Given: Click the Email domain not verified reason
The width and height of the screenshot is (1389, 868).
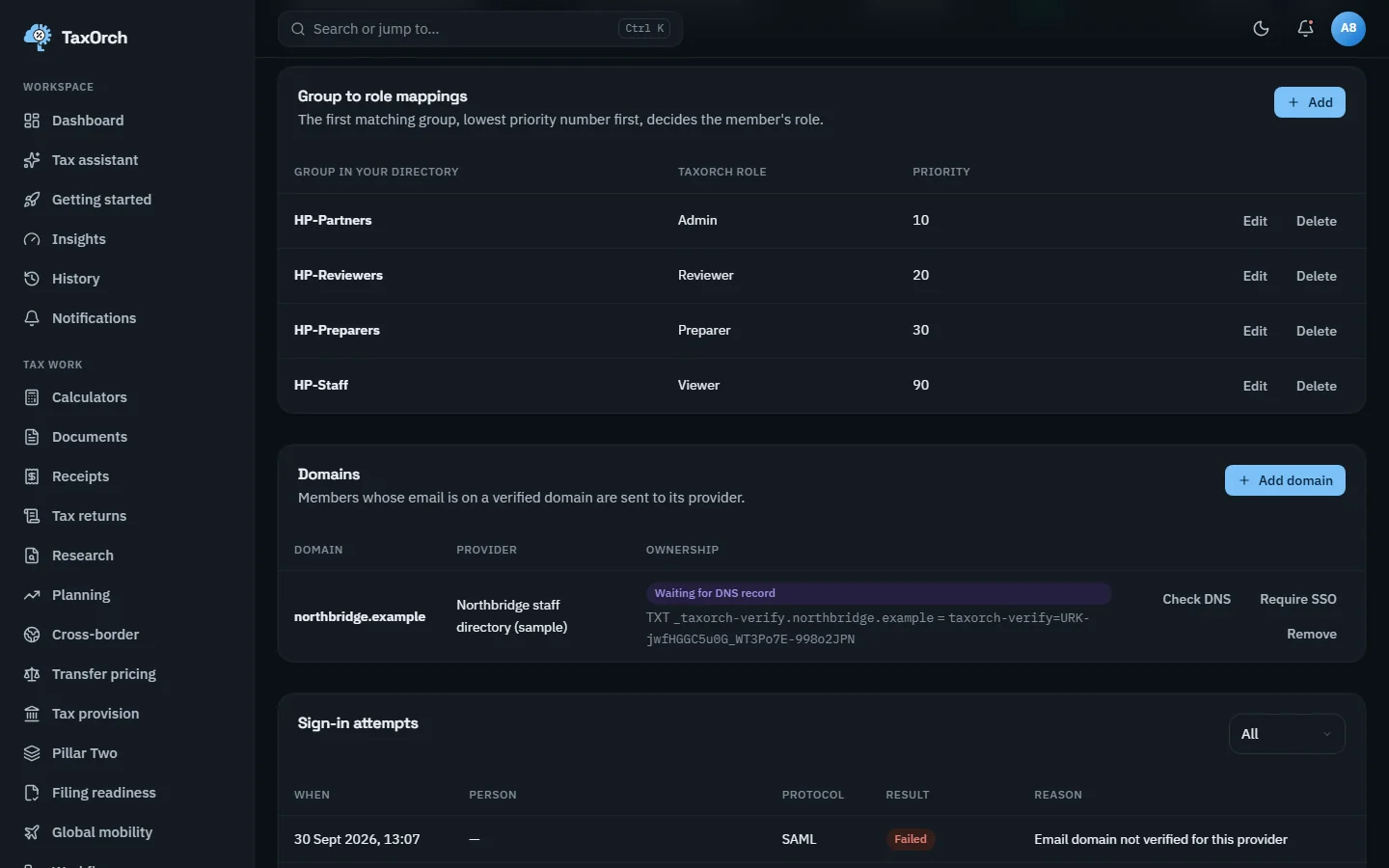Looking at the screenshot, I should tap(1160, 839).
